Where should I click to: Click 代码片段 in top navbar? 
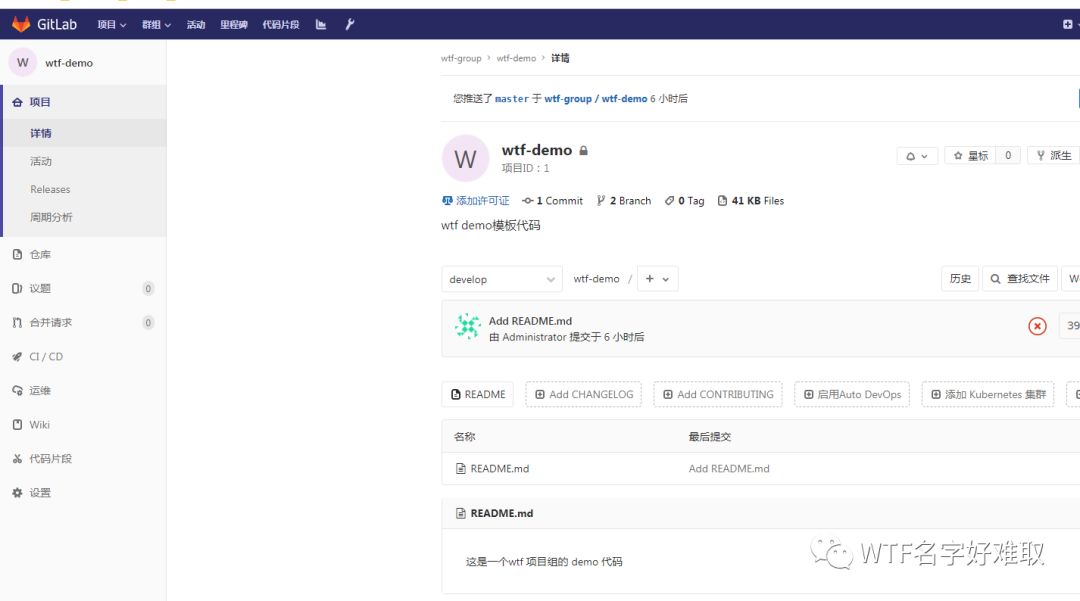(280, 25)
